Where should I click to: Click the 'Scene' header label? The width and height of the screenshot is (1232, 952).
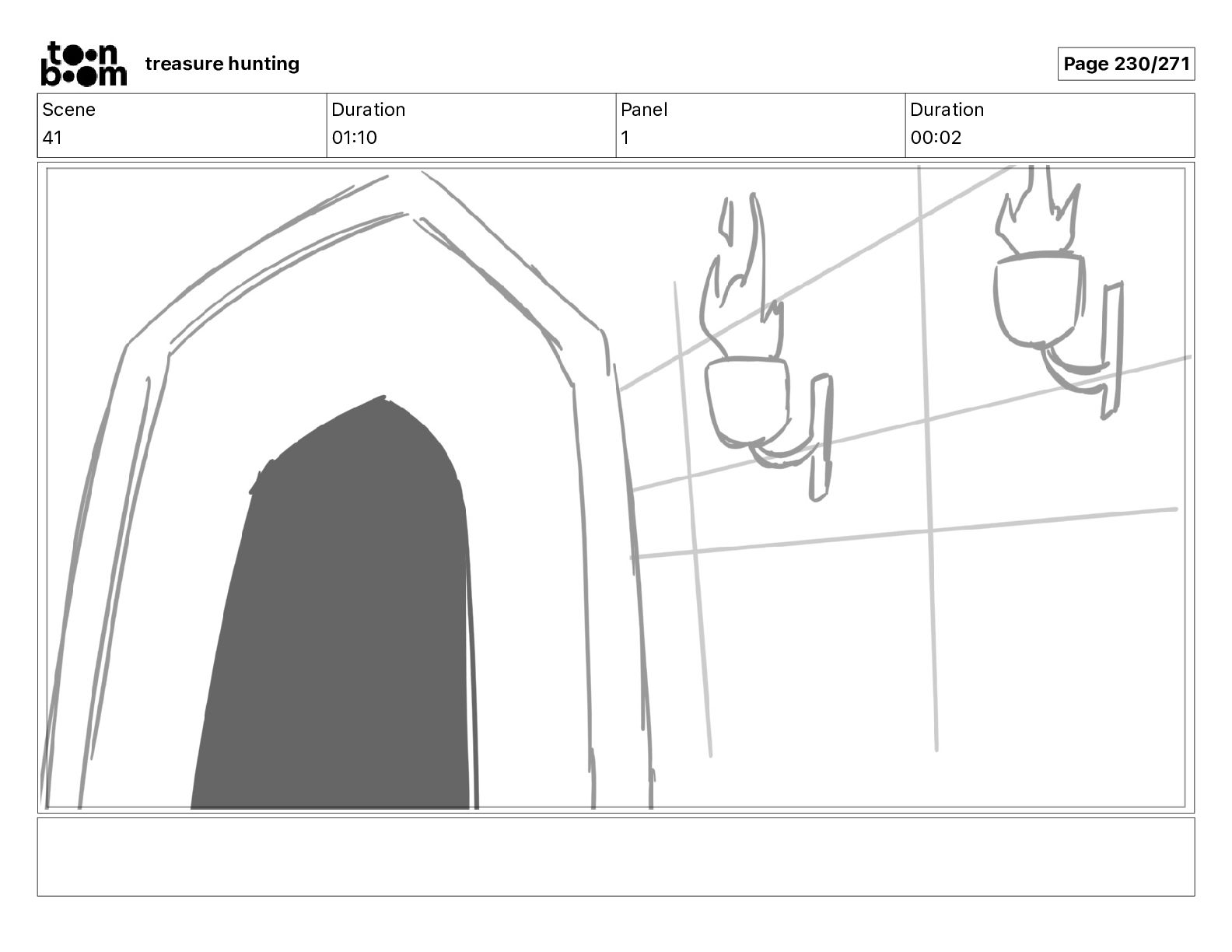[68, 110]
